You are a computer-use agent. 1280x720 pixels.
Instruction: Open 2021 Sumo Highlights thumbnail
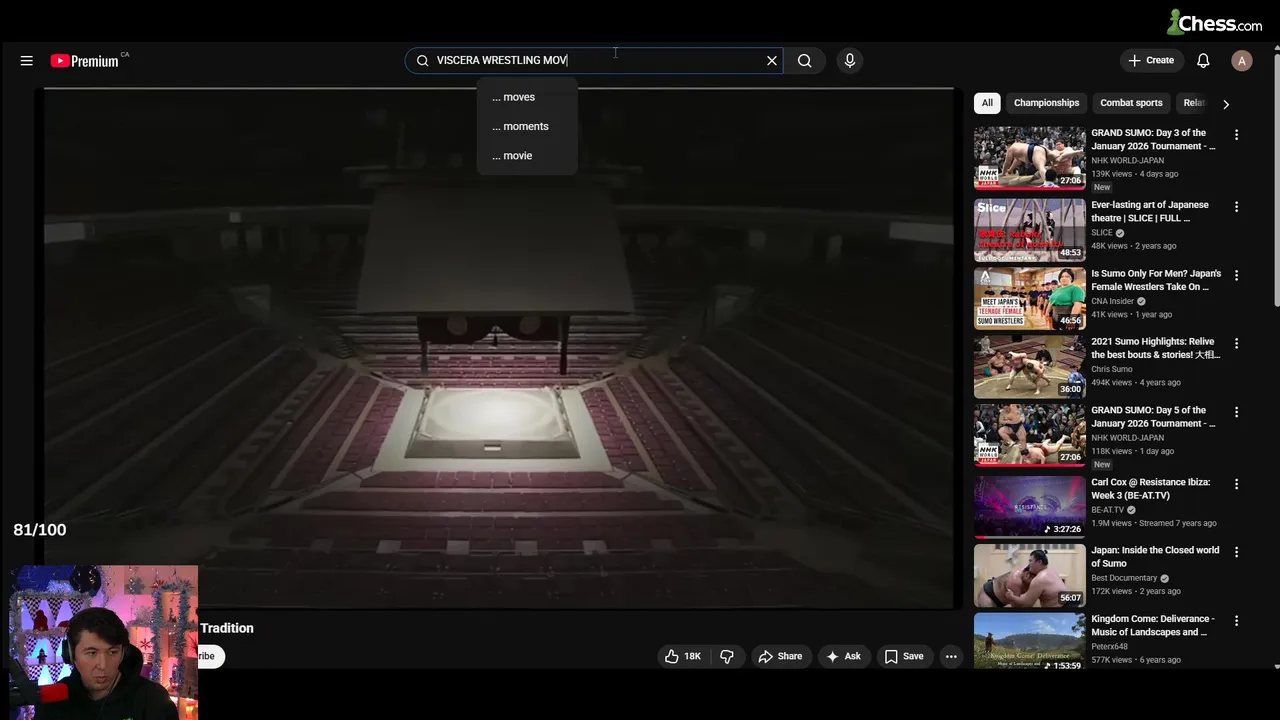pyautogui.click(x=1030, y=366)
